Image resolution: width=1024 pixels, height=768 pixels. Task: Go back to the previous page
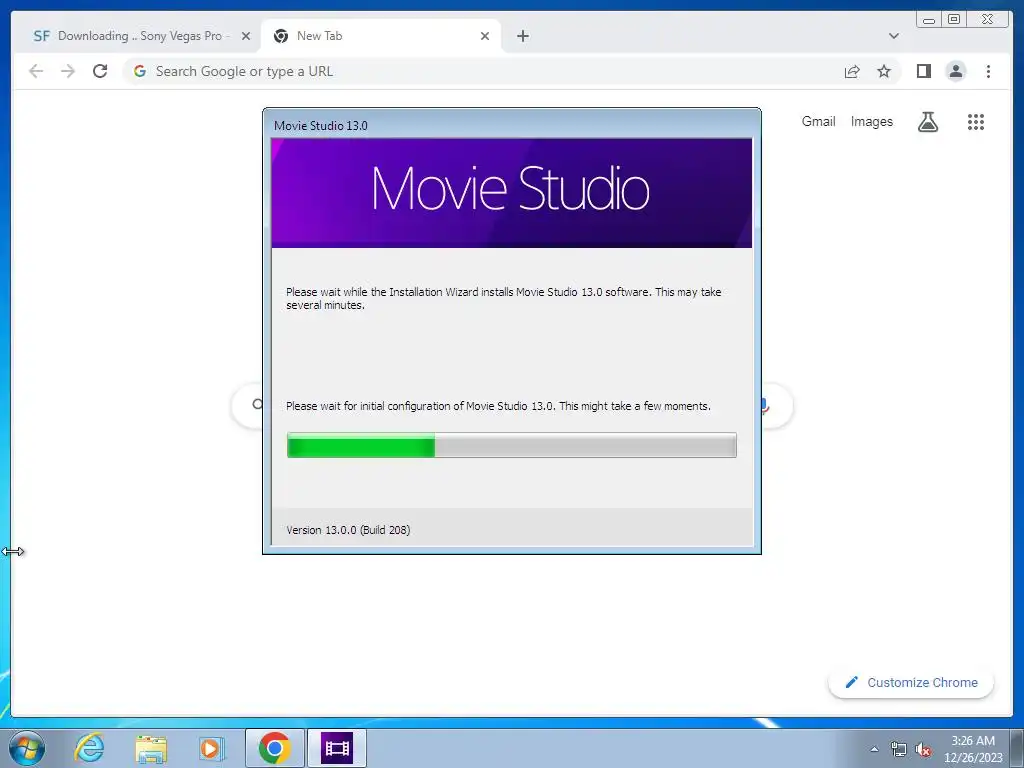pos(36,71)
